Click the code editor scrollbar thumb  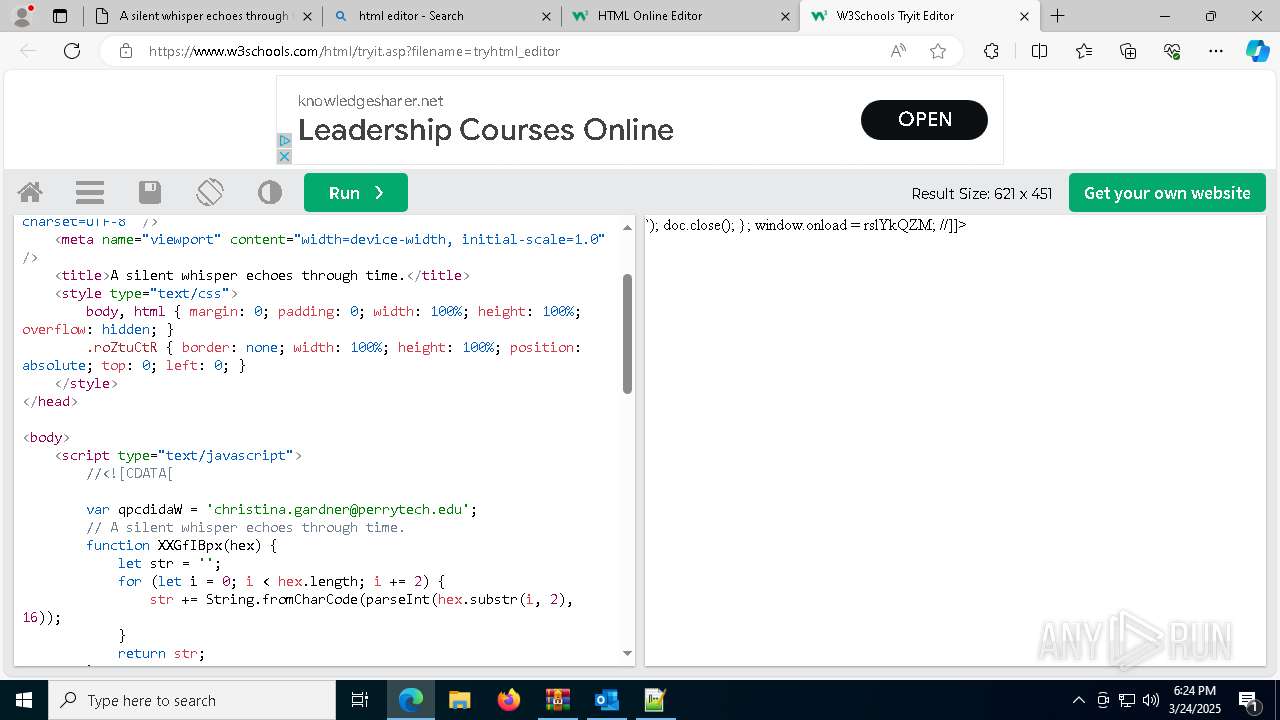[x=628, y=334]
